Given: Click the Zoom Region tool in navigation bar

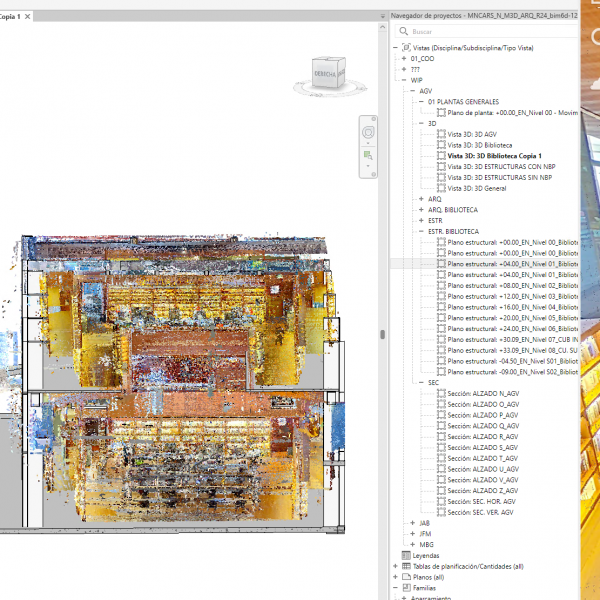Looking at the screenshot, I should pos(368,154).
